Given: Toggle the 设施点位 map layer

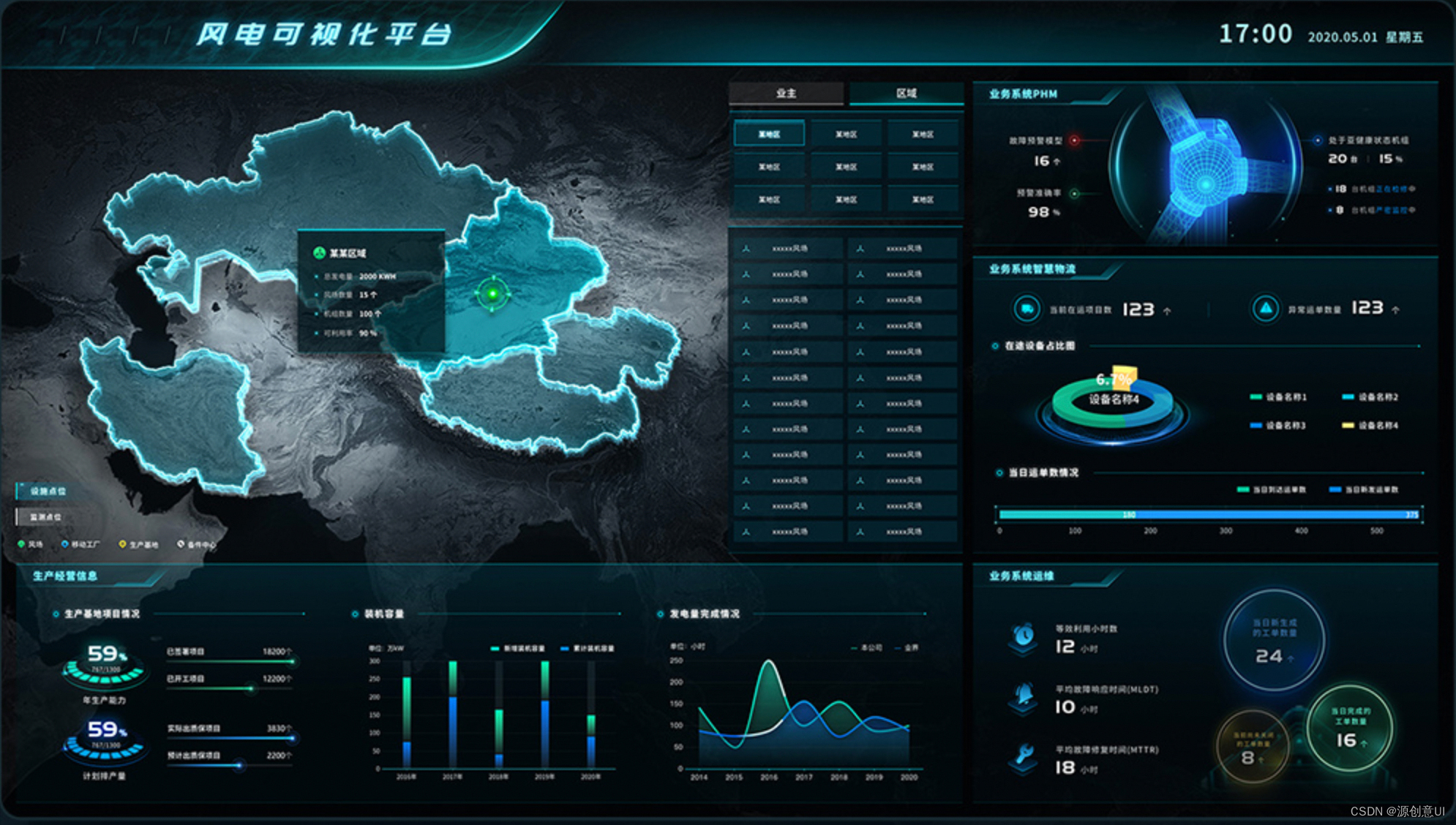Looking at the screenshot, I should pos(48,491).
